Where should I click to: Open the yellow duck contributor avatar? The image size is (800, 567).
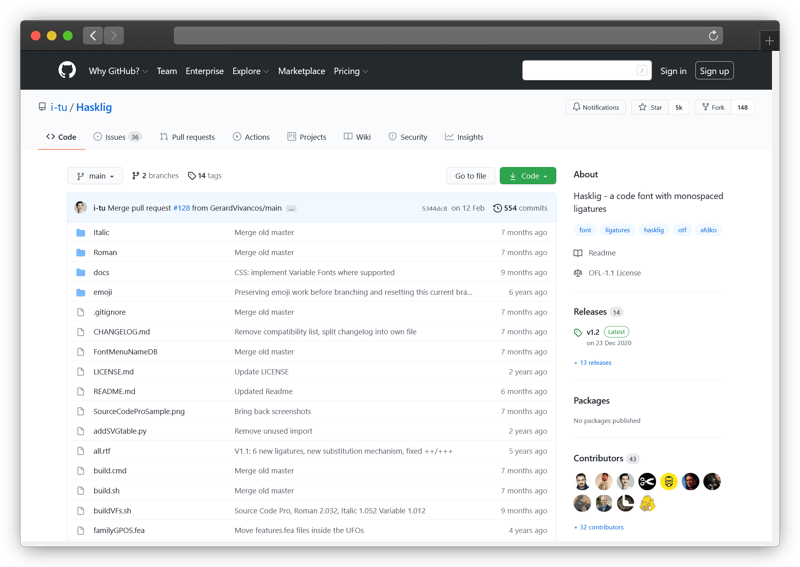point(647,503)
